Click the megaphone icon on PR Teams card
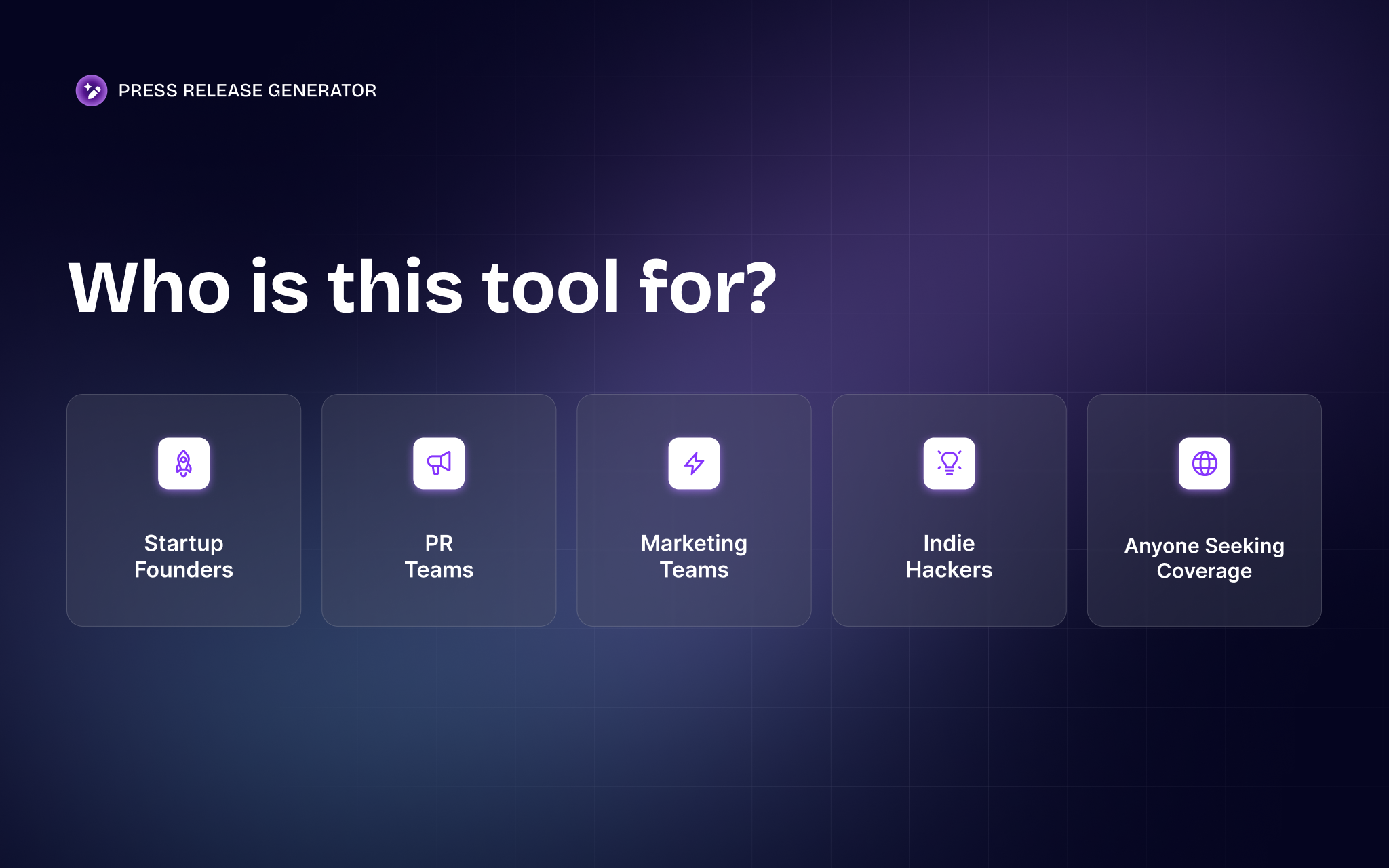The image size is (1389, 868). tap(439, 463)
